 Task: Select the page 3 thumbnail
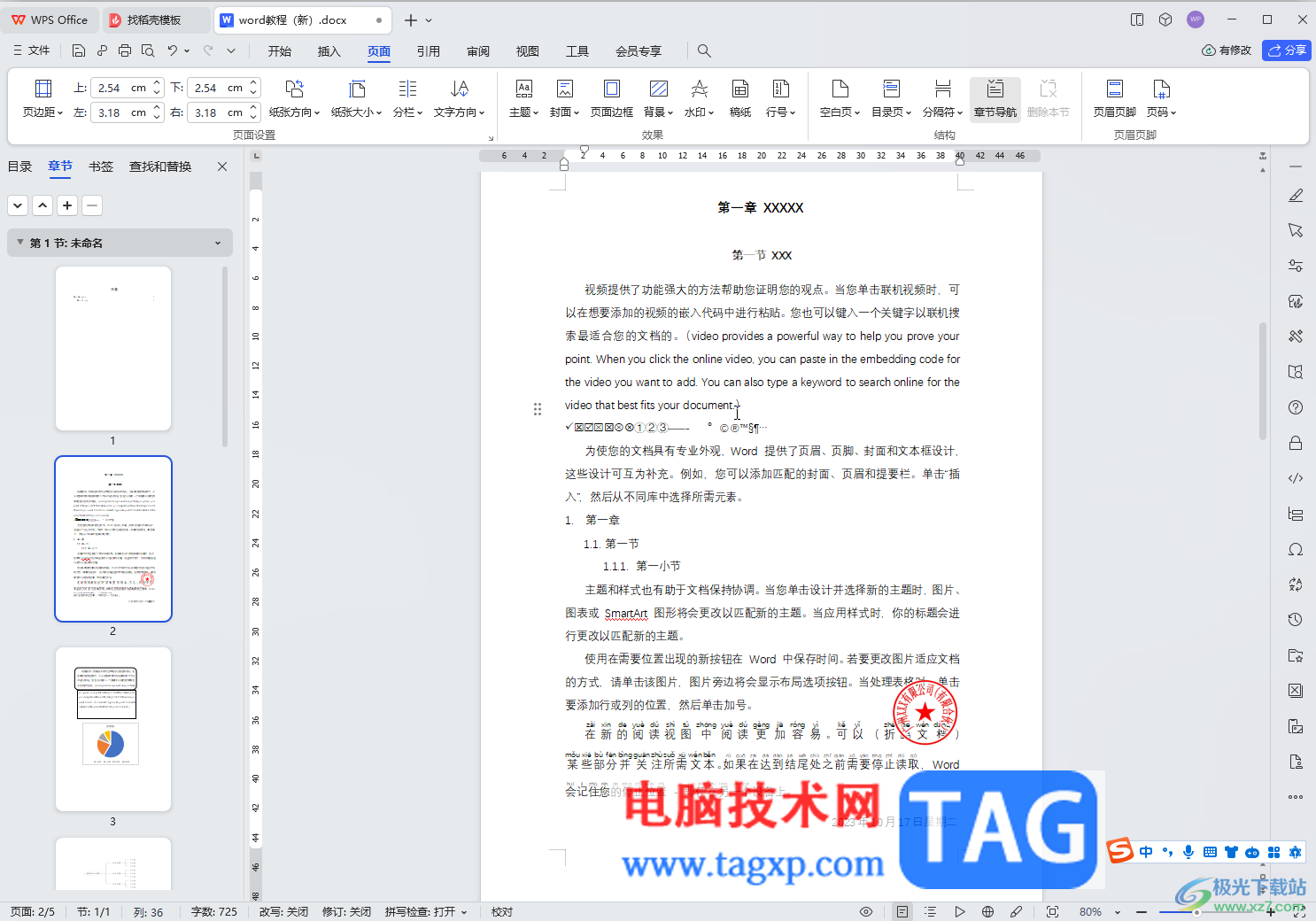113,729
